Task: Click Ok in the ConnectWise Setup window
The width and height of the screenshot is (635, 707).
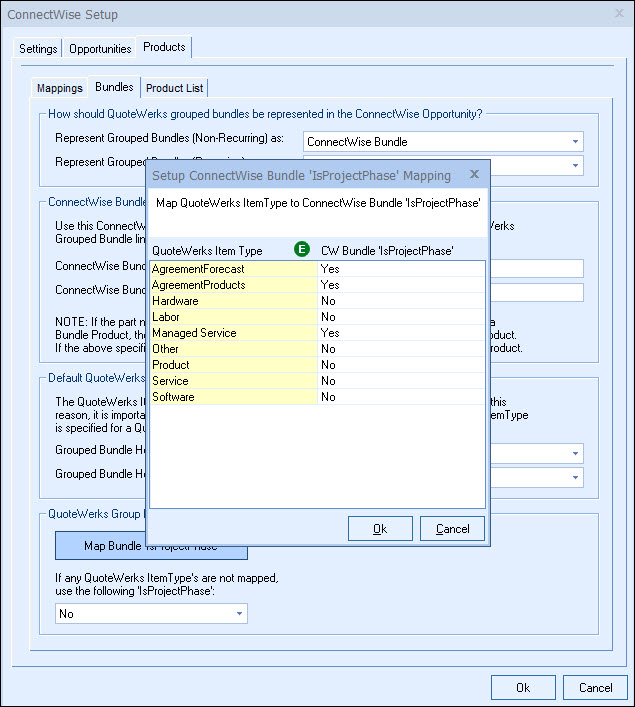Action: 523,688
